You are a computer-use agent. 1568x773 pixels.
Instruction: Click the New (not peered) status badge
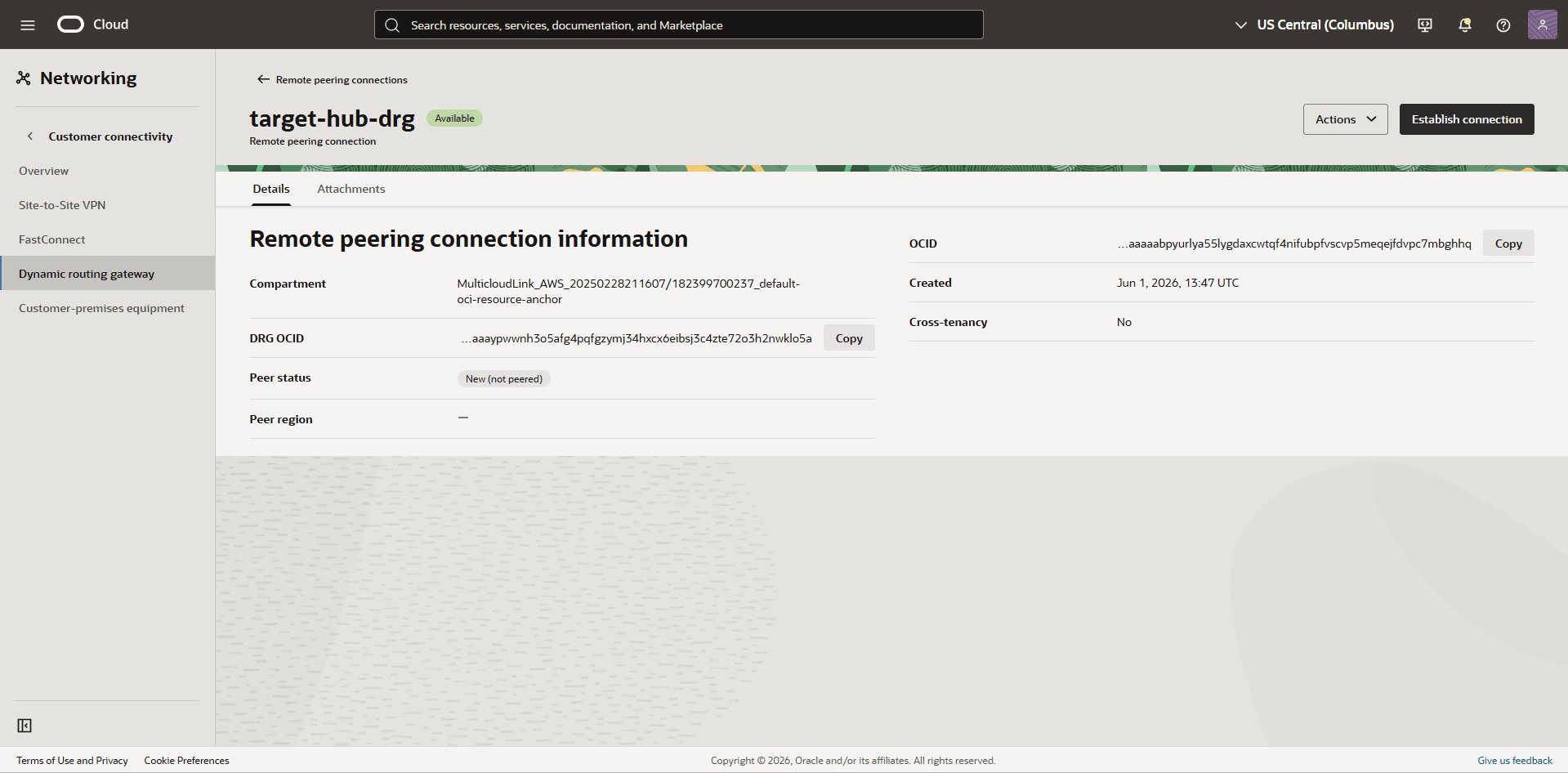504,379
